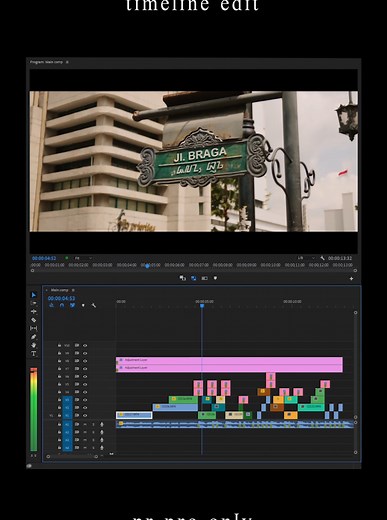The width and height of the screenshot is (387, 520).
Task: Toggle Snap magnet in timeline
Action: pyautogui.click(x=62, y=305)
